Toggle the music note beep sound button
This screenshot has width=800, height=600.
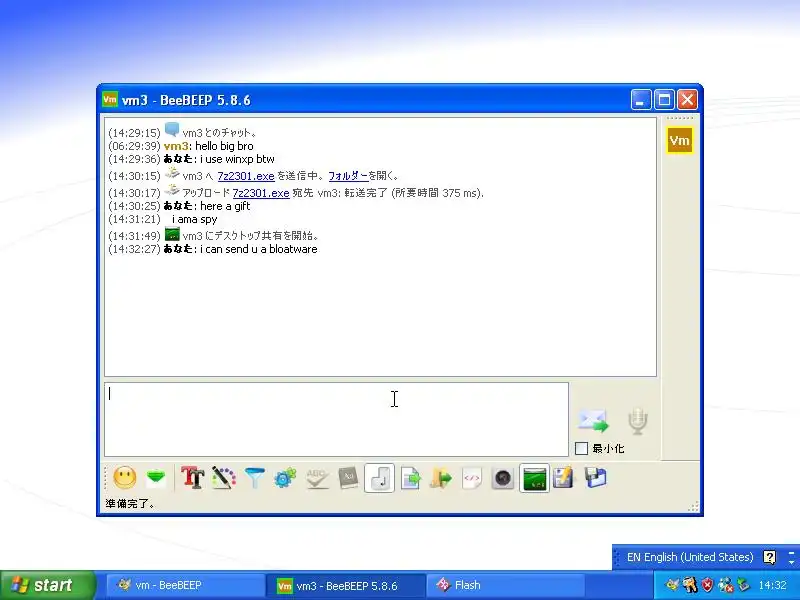click(x=379, y=478)
